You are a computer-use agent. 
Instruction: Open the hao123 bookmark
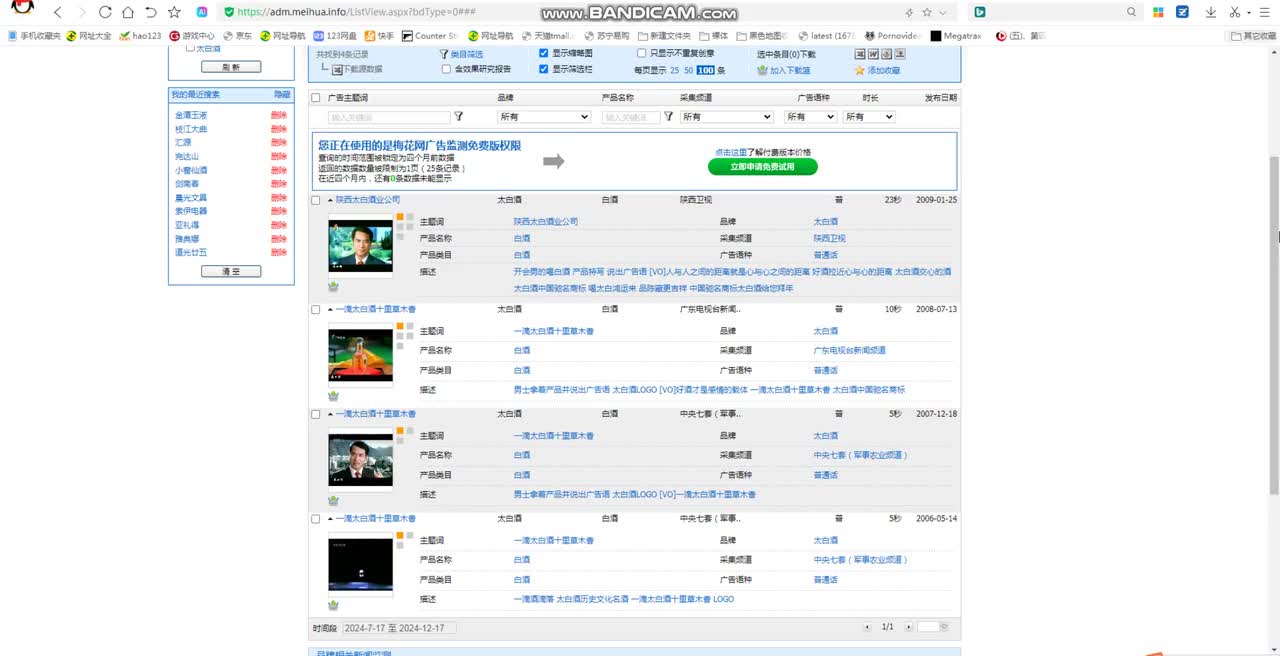(x=140, y=36)
